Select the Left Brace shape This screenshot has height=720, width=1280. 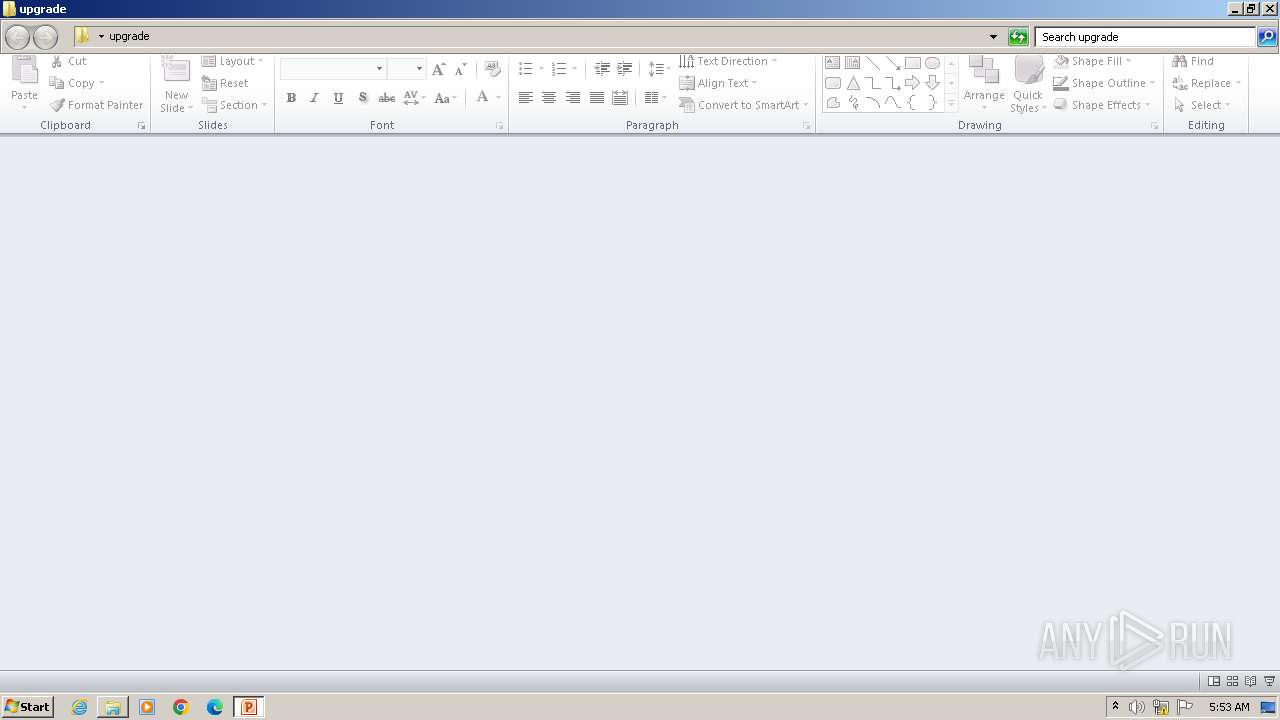click(x=912, y=102)
